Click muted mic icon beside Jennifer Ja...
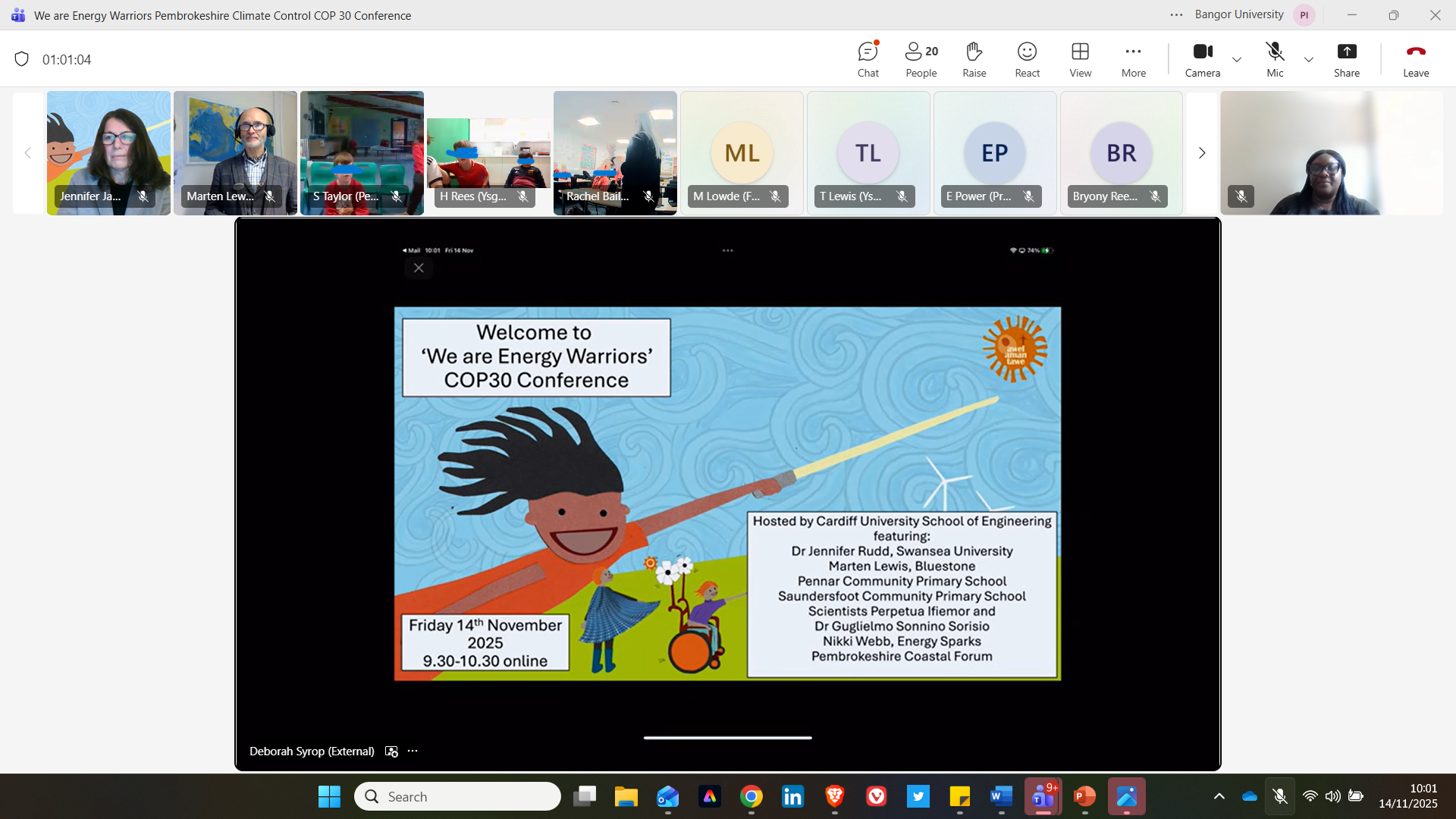The image size is (1456, 819). point(143,196)
